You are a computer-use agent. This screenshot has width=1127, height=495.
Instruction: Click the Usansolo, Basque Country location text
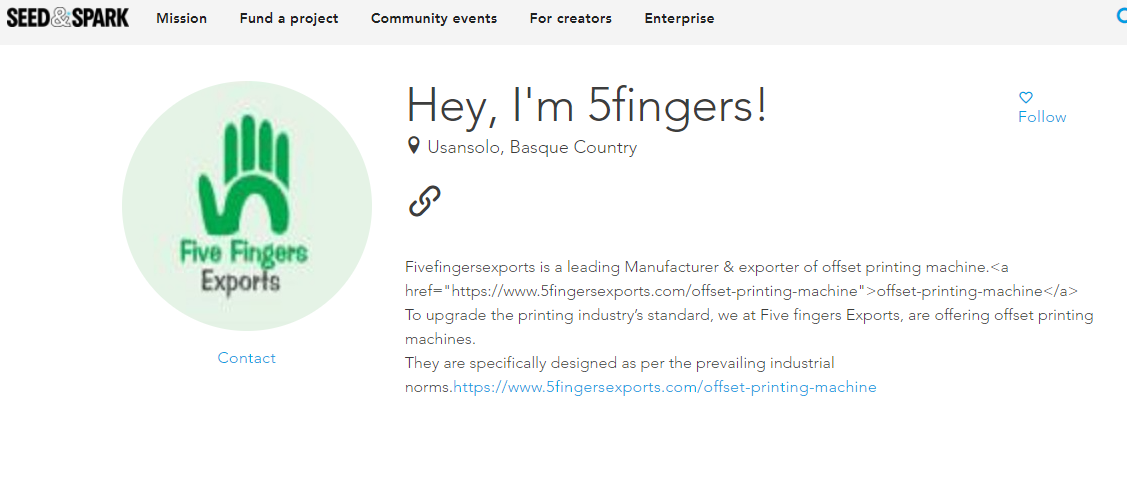click(x=532, y=148)
